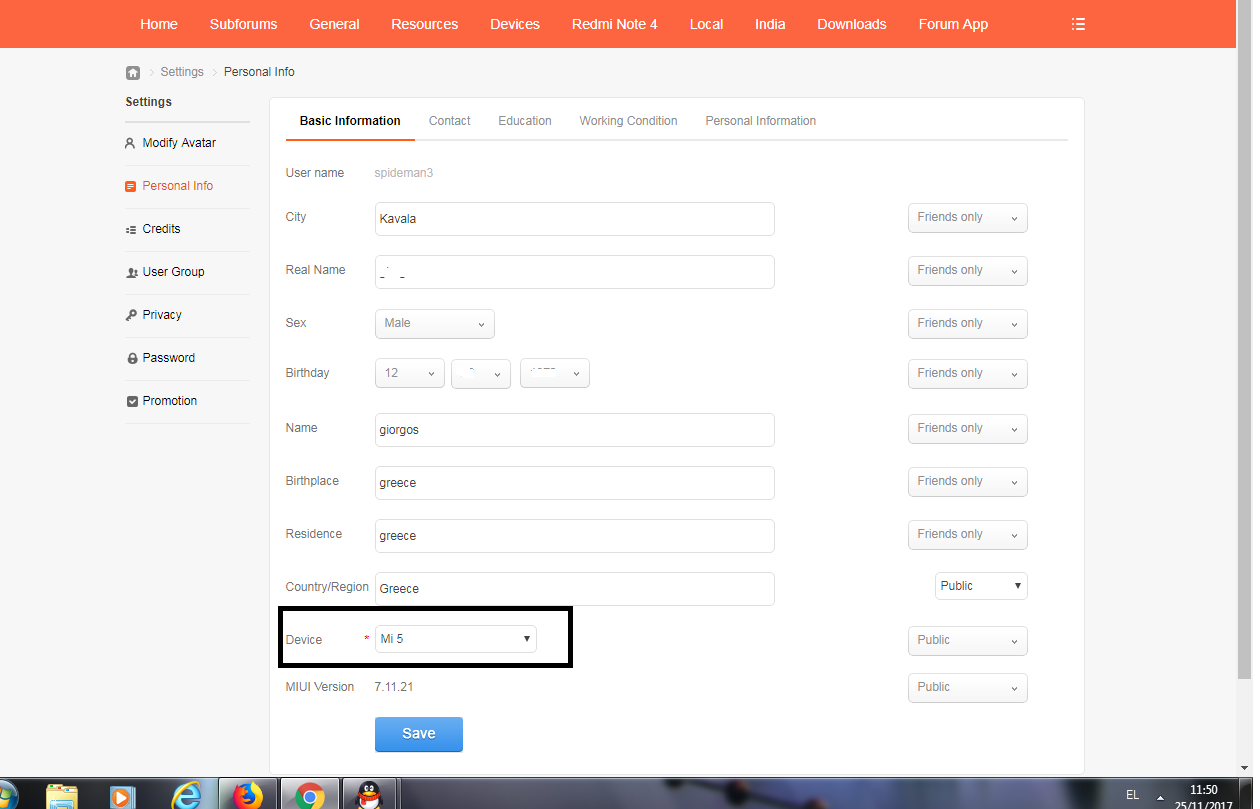Expand the Device dropdown showing Mi 5
Screen dimensions: 1260x809
coord(456,639)
